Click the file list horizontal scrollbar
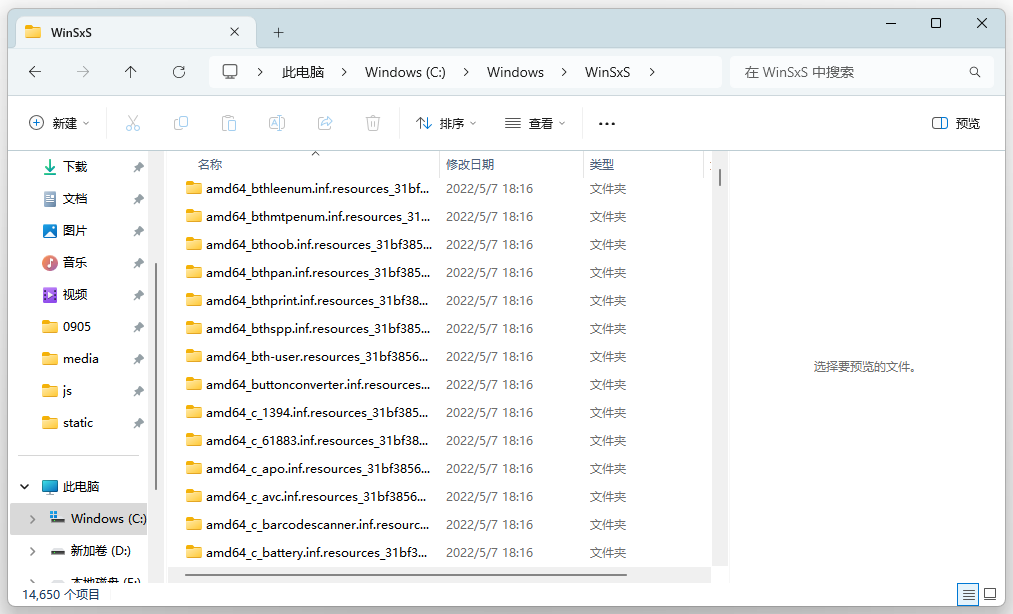This screenshot has width=1013, height=614. 406,574
